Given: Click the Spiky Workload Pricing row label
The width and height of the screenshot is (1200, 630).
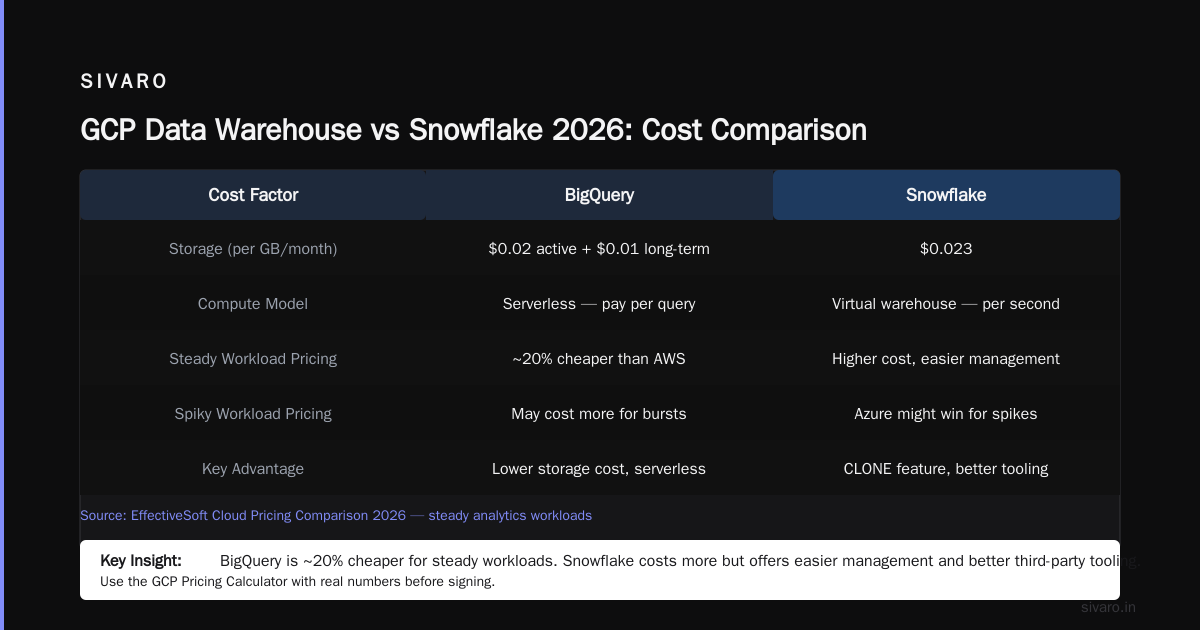Looking at the screenshot, I should [253, 414].
